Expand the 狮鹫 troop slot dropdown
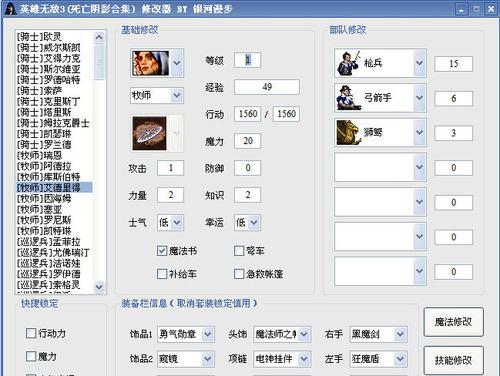 (x=419, y=132)
